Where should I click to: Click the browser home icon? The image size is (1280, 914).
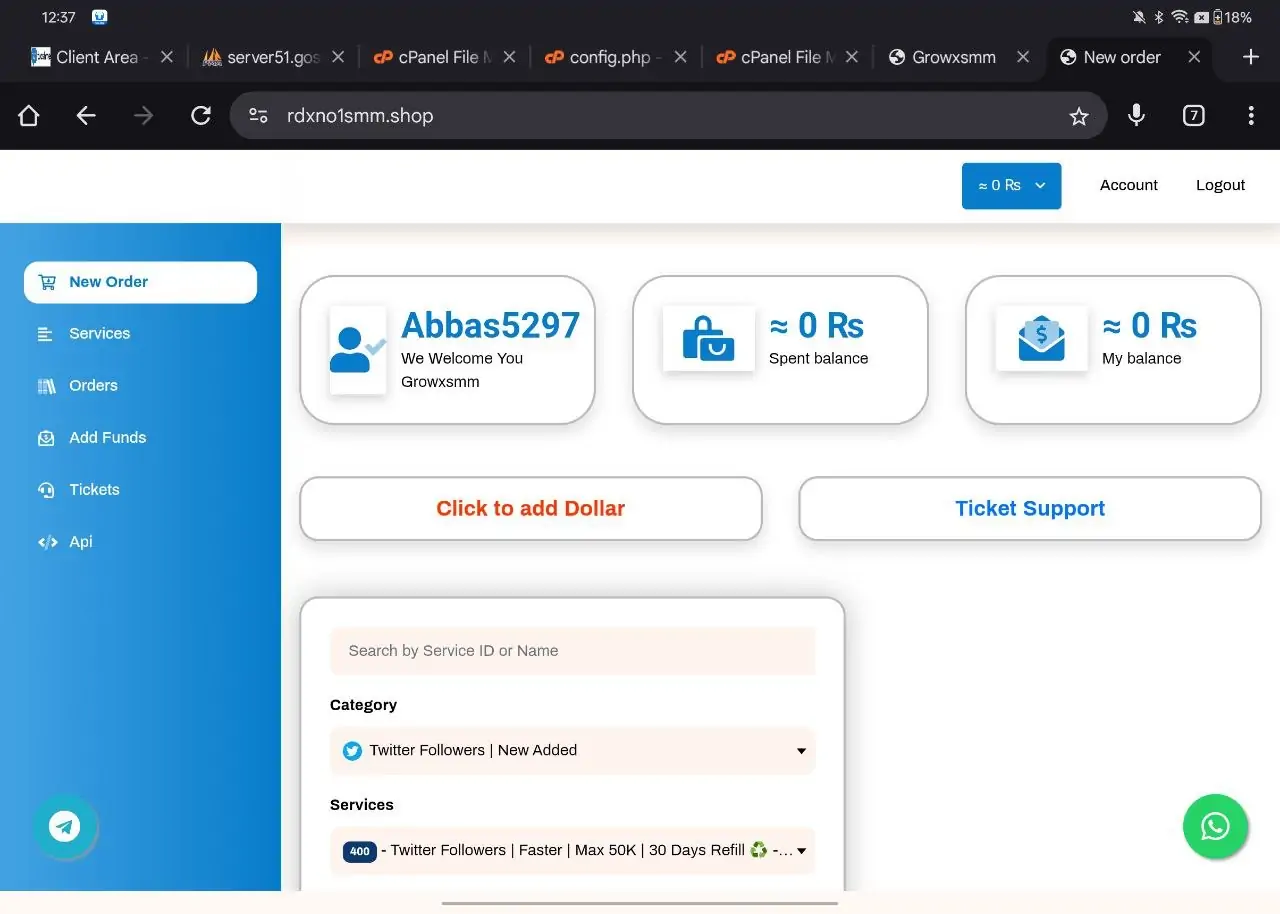click(29, 116)
